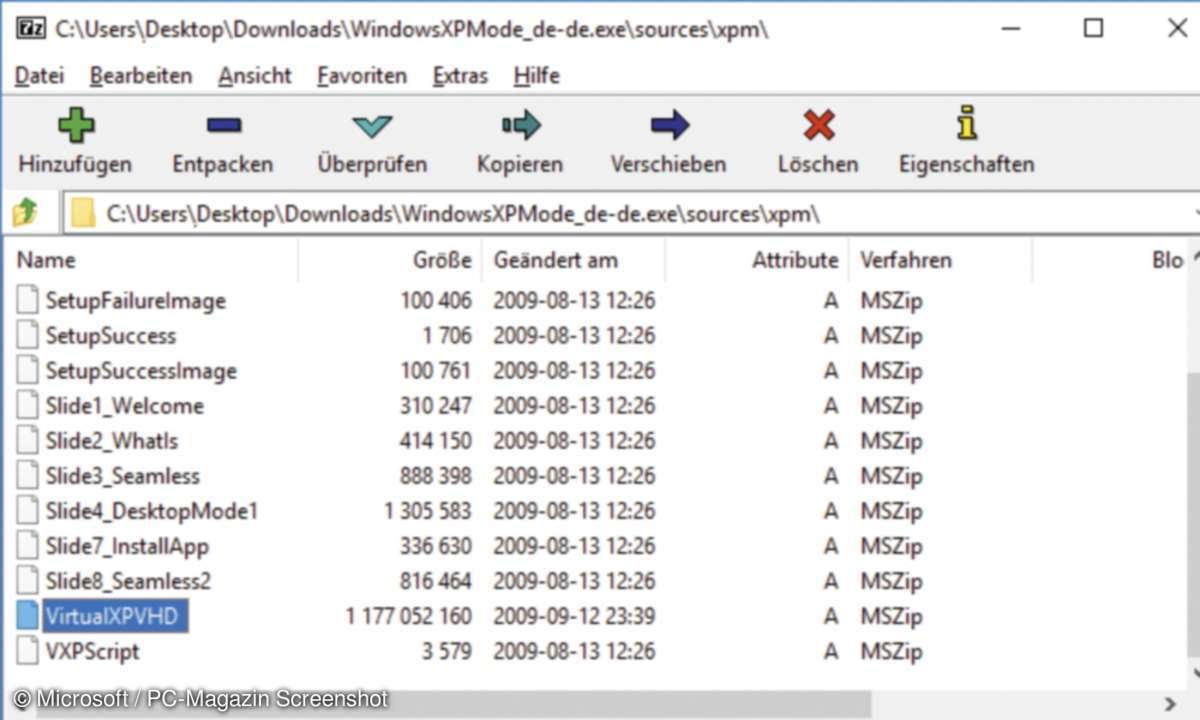The height and width of the screenshot is (720, 1200).
Task: Click the size value 310 247
Action: [435, 405]
